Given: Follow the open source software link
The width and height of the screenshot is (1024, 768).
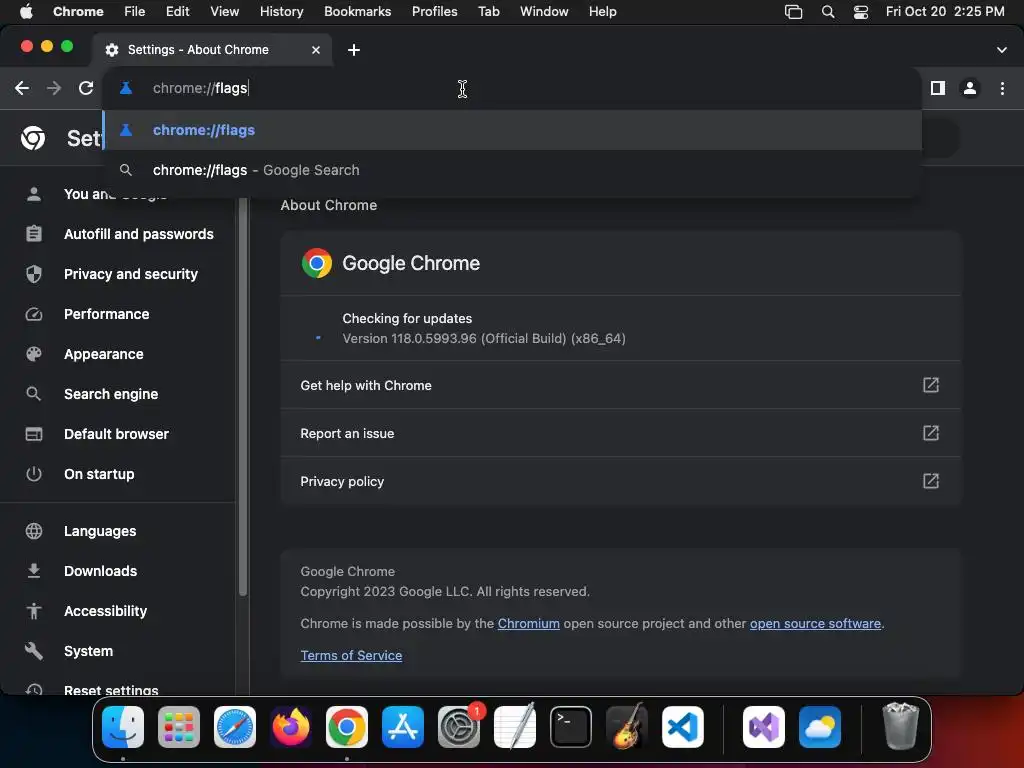Looking at the screenshot, I should click(x=815, y=624).
